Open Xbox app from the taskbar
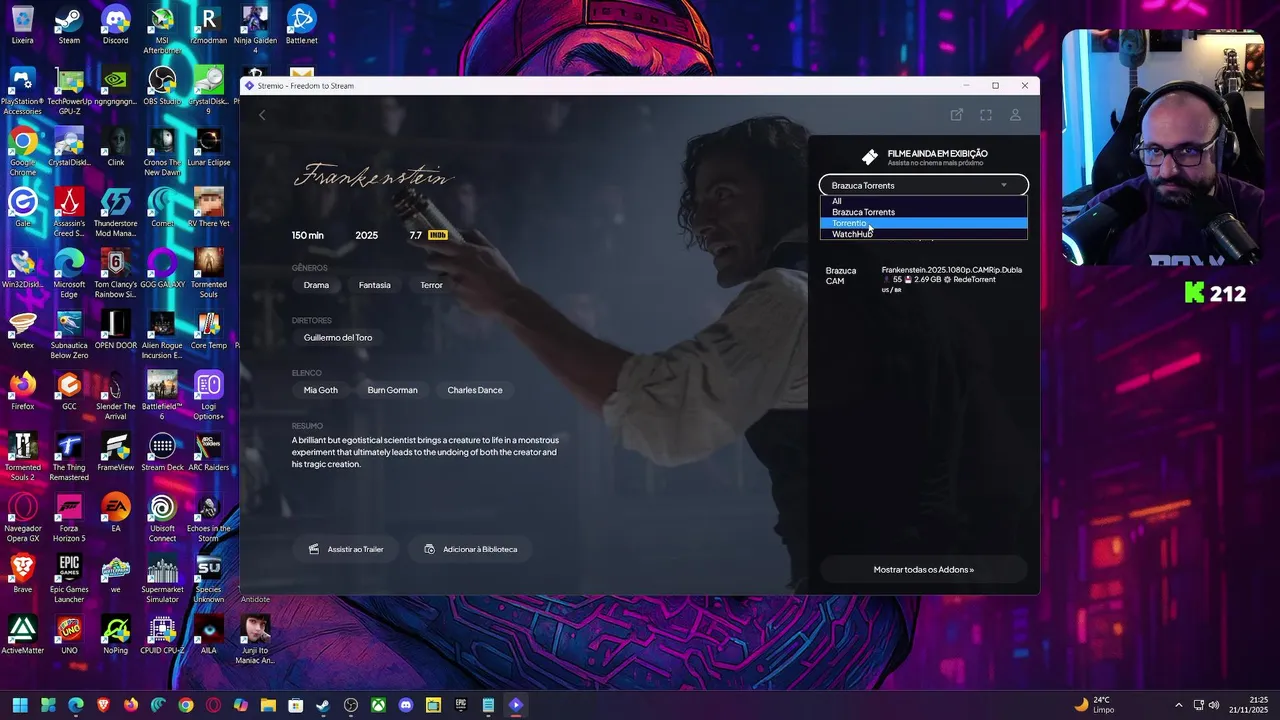Screen dimensions: 1280x720 tap(378, 705)
